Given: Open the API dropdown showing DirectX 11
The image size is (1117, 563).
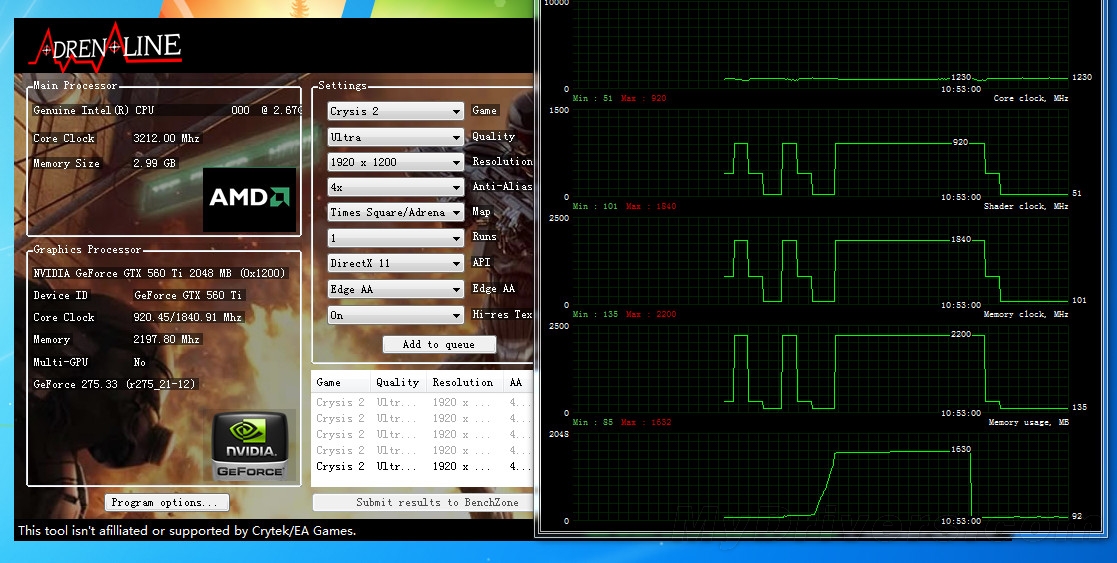Looking at the screenshot, I should (x=395, y=264).
